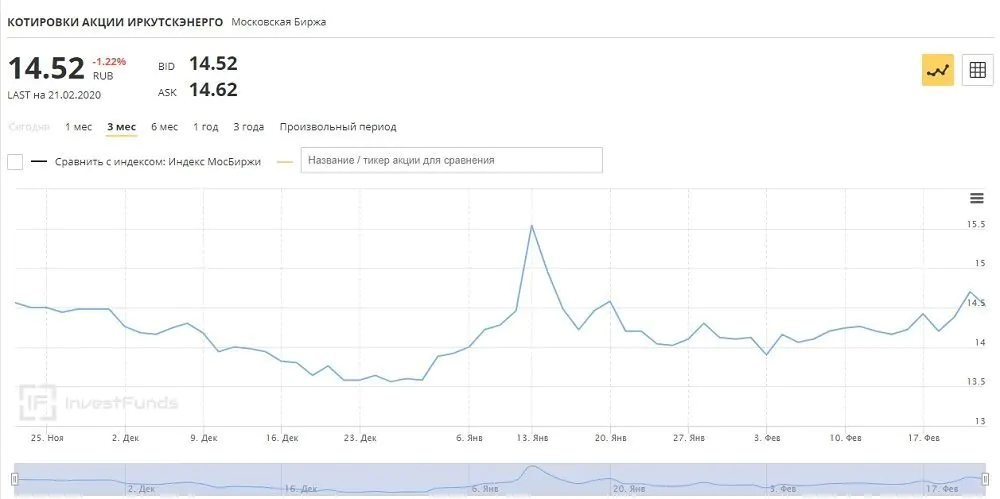Click the right navigator range handle
The image size is (1000, 499).
[985, 479]
